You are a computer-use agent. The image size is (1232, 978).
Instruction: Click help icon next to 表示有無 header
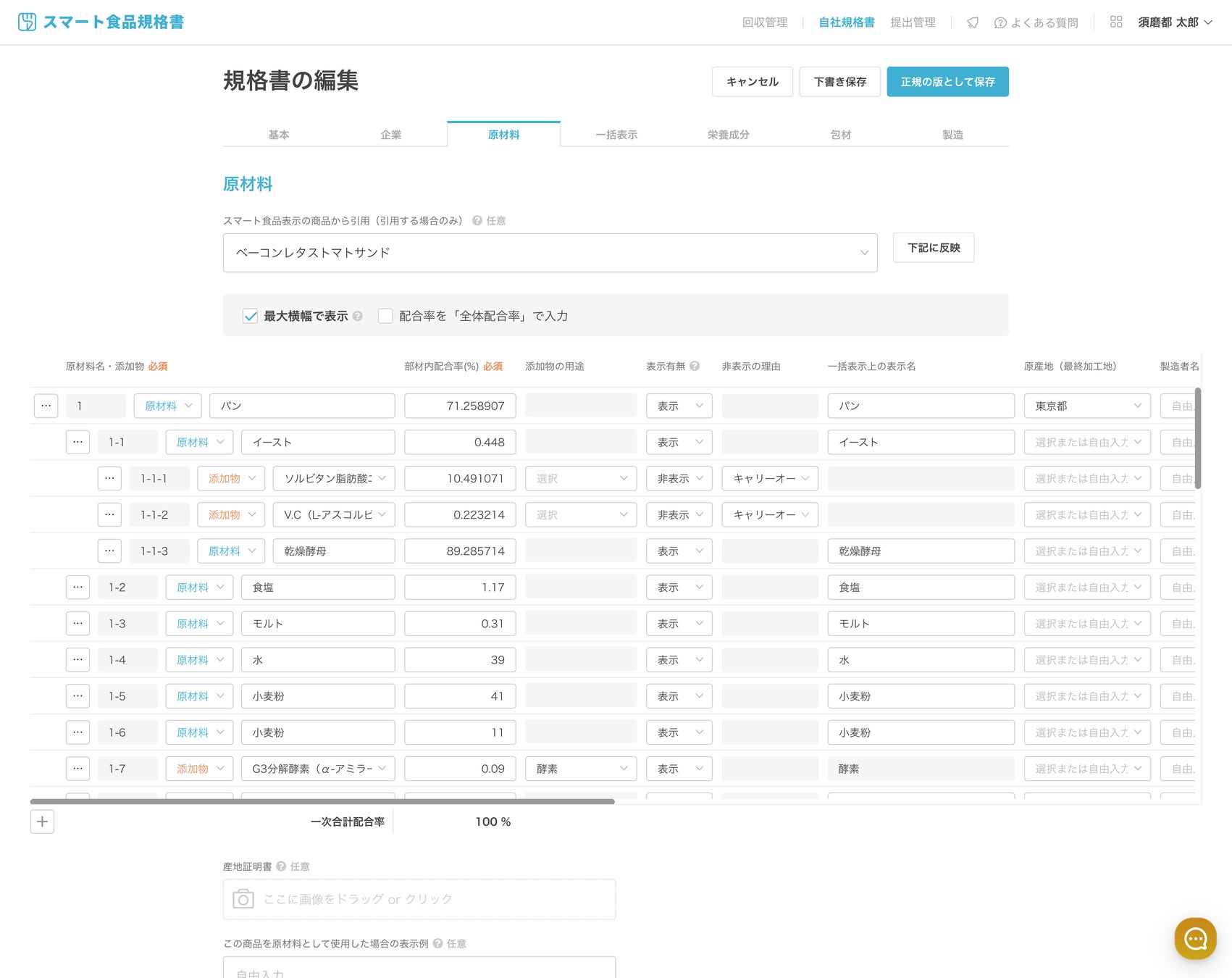click(695, 367)
